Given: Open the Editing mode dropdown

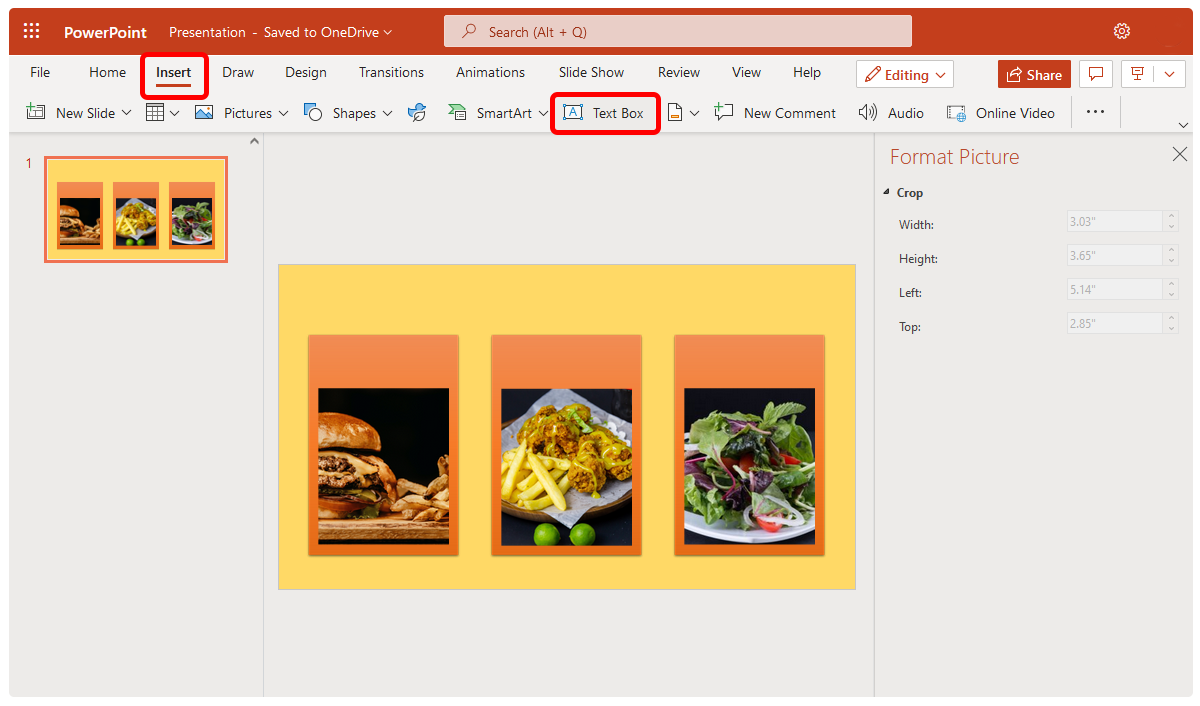Looking at the screenshot, I should point(904,73).
